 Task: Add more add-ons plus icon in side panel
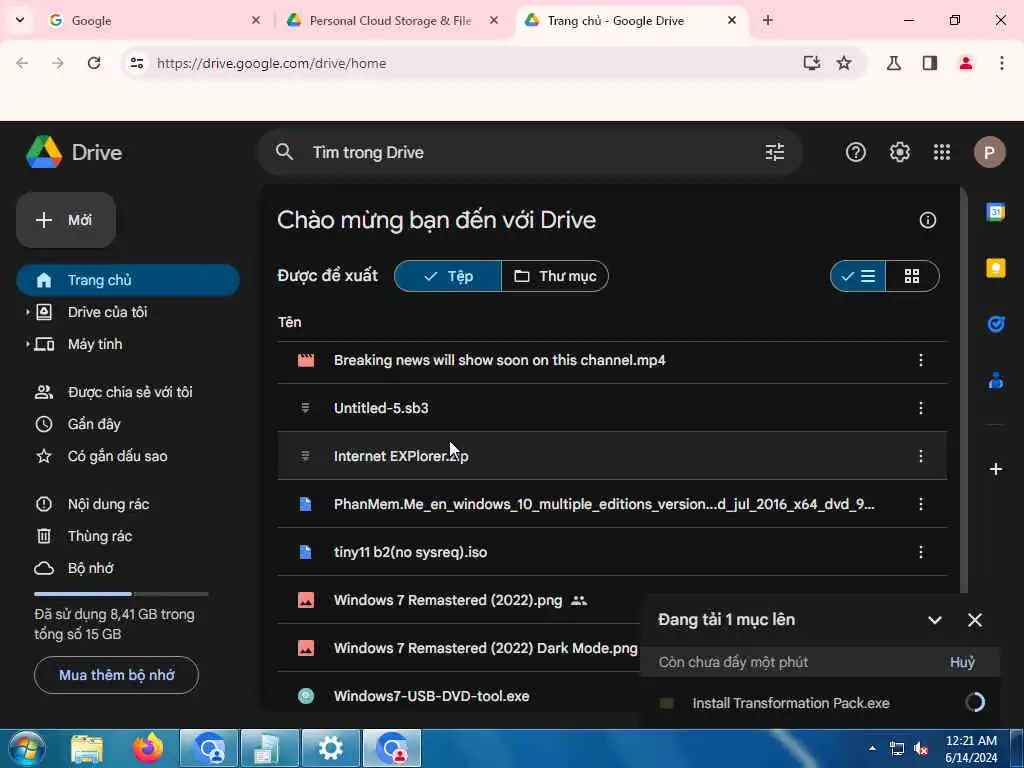(995, 469)
